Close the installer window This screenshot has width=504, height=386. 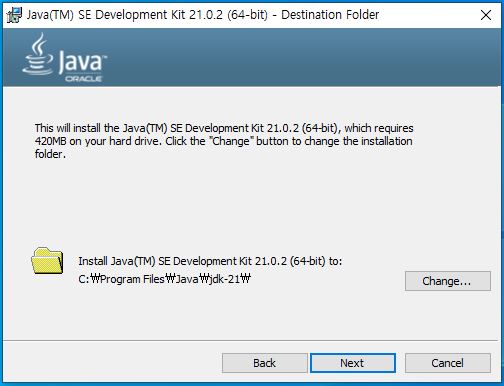(x=486, y=15)
